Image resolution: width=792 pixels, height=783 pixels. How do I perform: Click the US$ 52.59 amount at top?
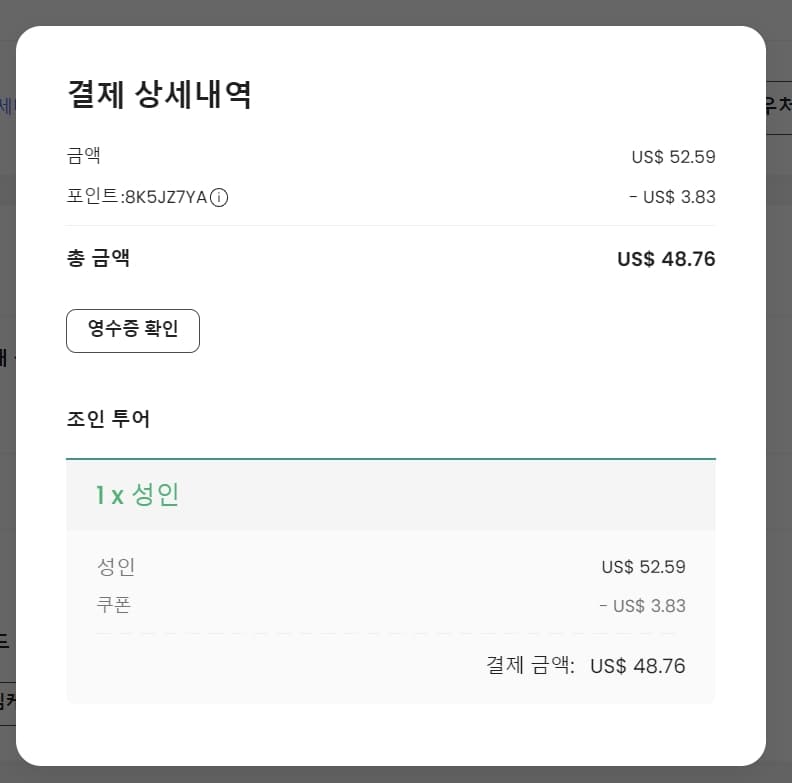pos(673,157)
